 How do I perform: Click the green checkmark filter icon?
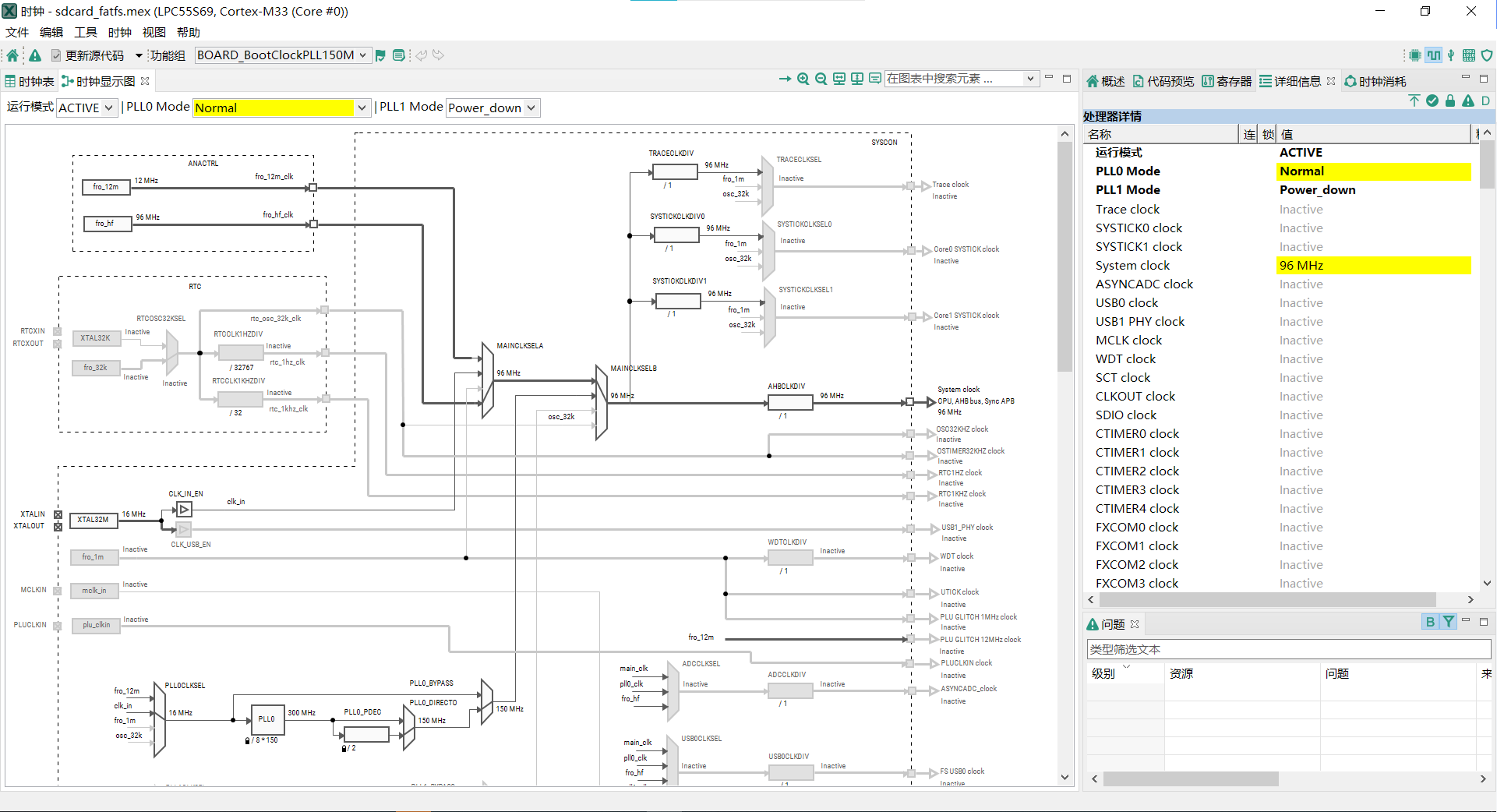click(x=1432, y=101)
